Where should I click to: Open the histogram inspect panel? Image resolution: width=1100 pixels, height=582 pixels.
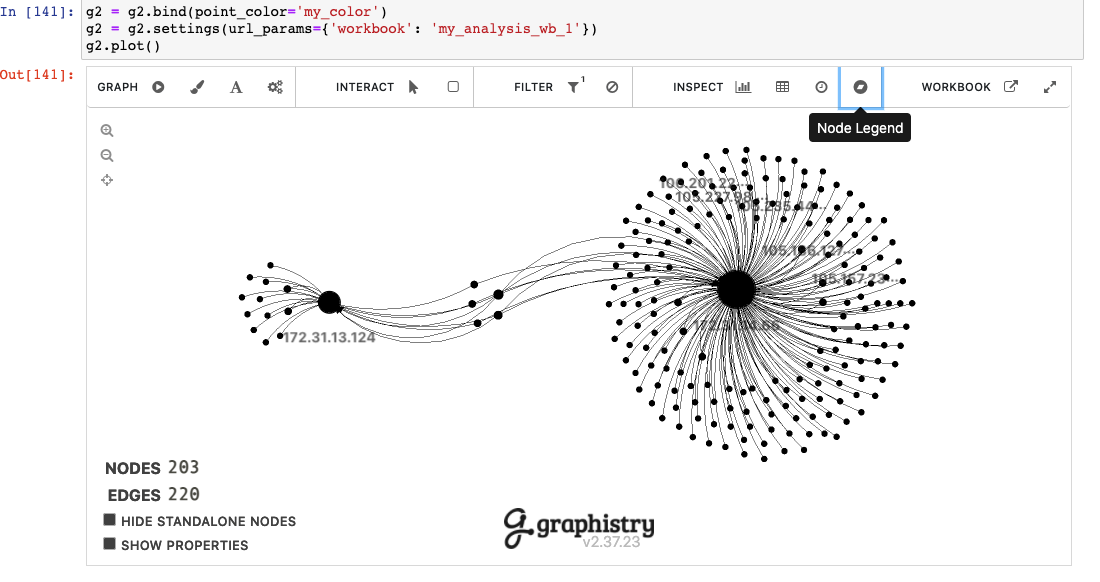coord(743,87)
